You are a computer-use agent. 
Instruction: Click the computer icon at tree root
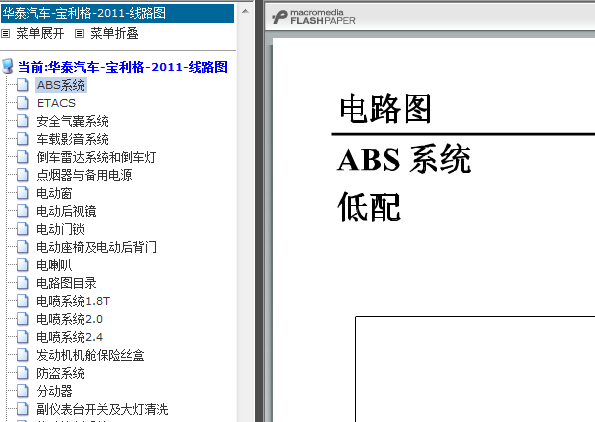tap(8, 66)
